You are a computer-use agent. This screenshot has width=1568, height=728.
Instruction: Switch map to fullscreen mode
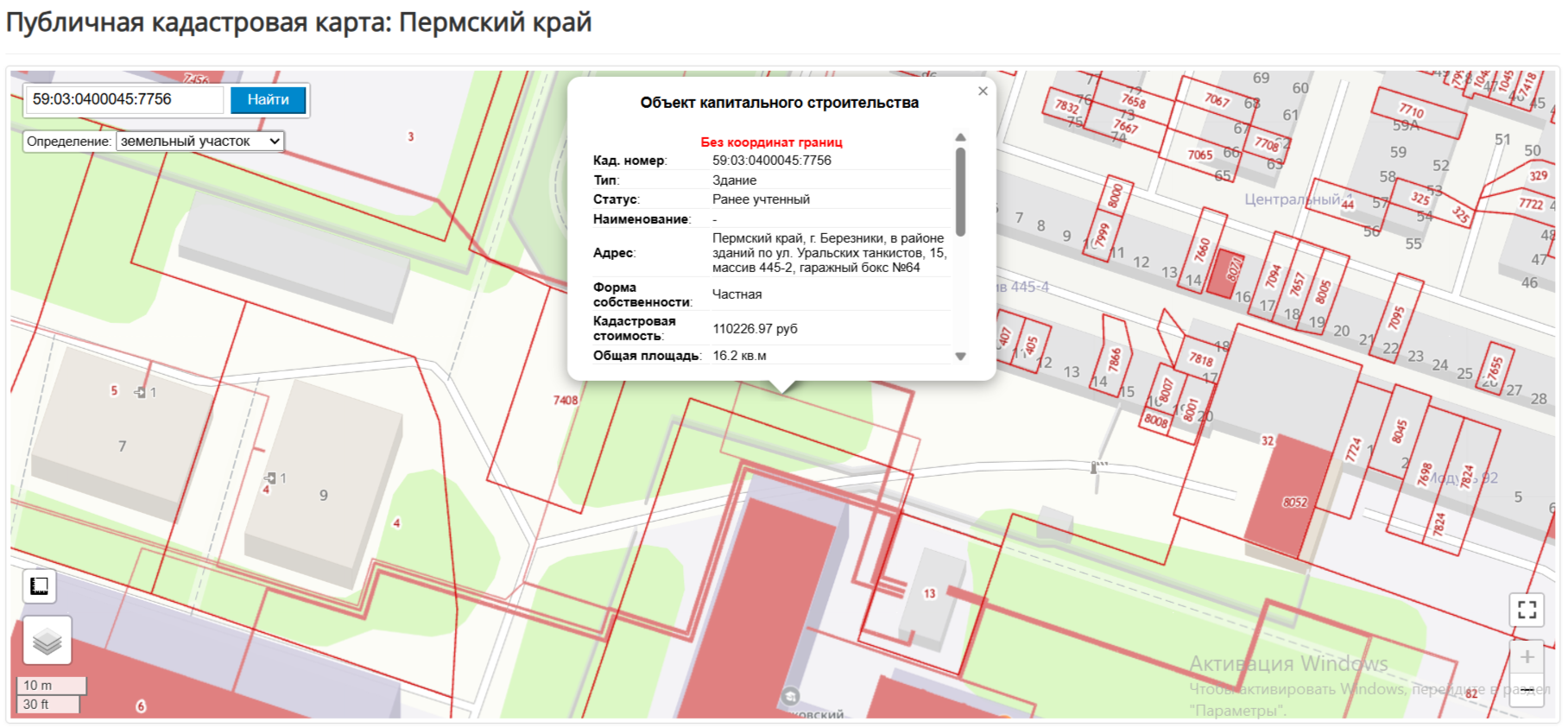pyautogui.click(x=1527, y=610)
